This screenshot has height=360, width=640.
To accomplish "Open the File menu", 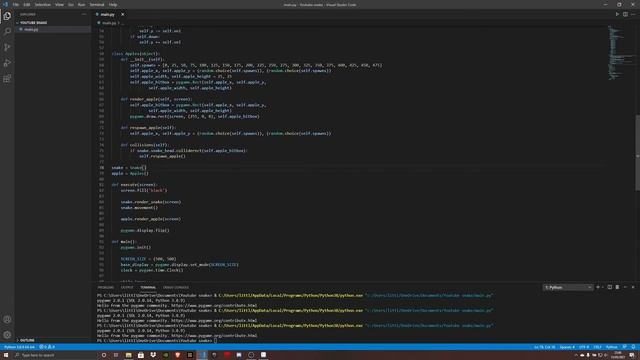I will pos(16,4).
